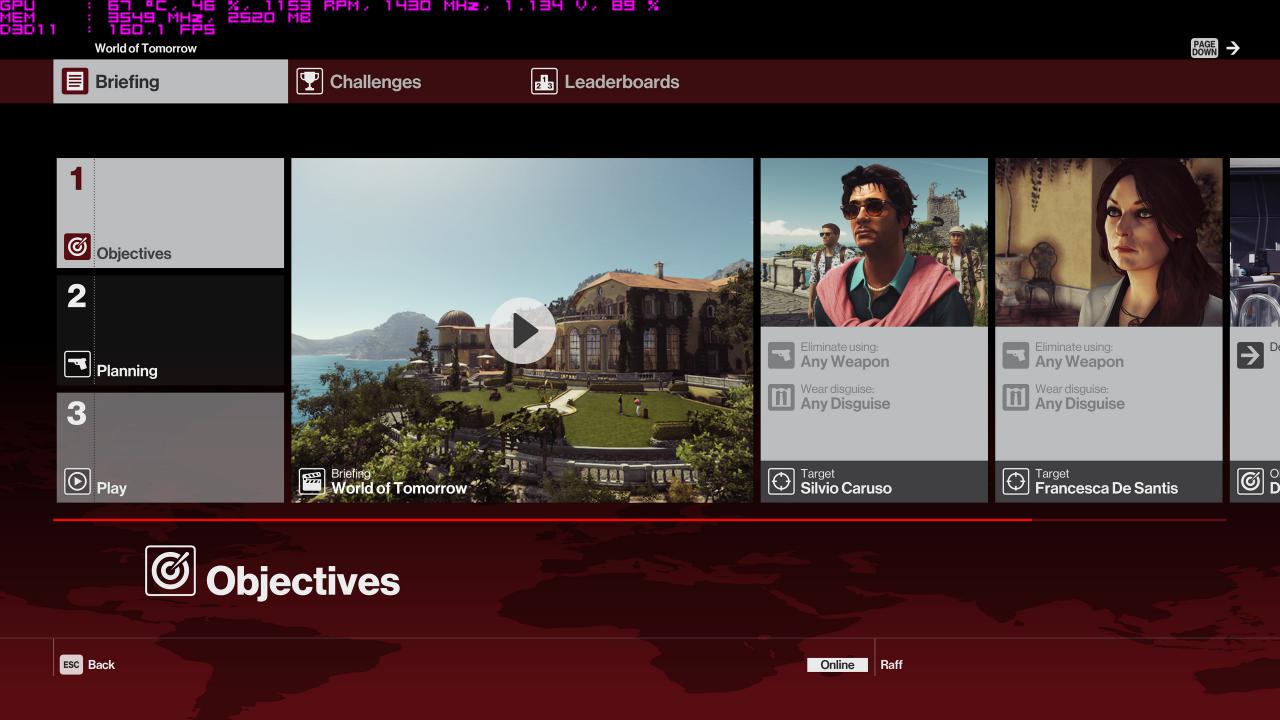The height and width of the screenshot is (720, 1280).
Task: Select step 3 Play
Action: [x=170, y=447]
